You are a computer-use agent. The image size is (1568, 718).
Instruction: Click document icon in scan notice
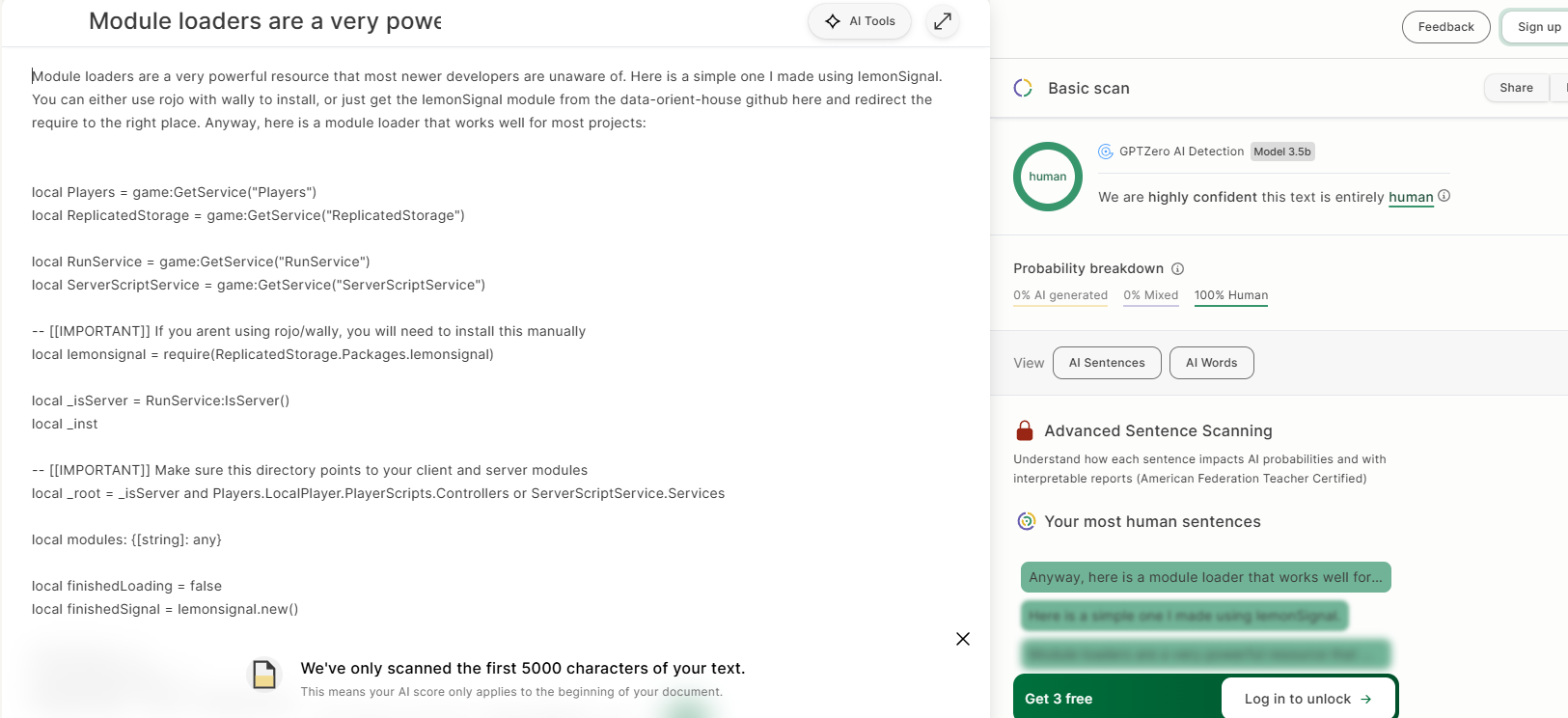coord(264,675)
